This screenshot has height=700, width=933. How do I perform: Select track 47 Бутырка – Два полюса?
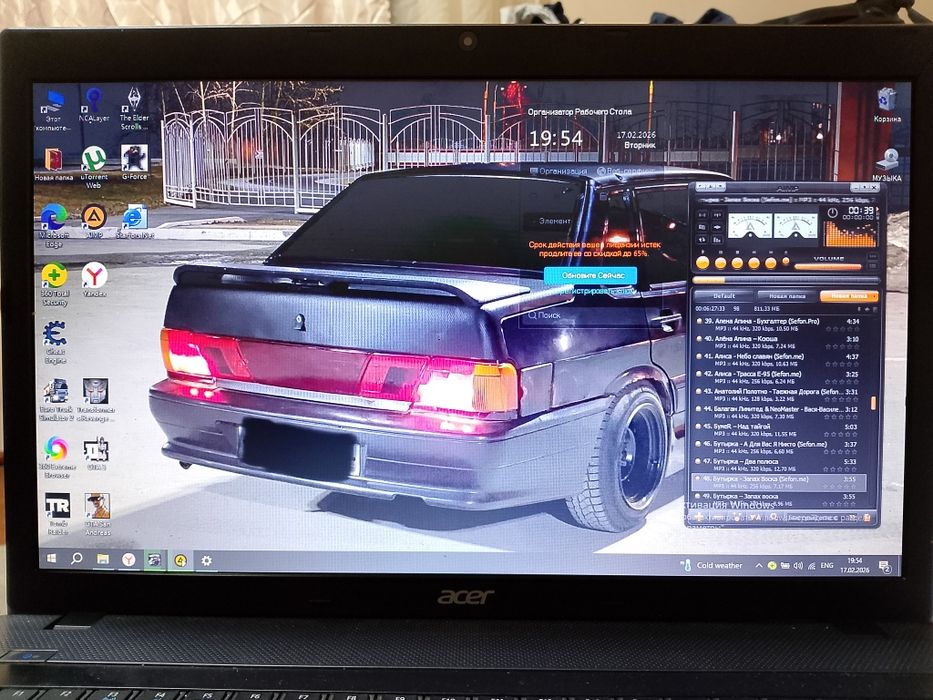click(x=779, y=464)
